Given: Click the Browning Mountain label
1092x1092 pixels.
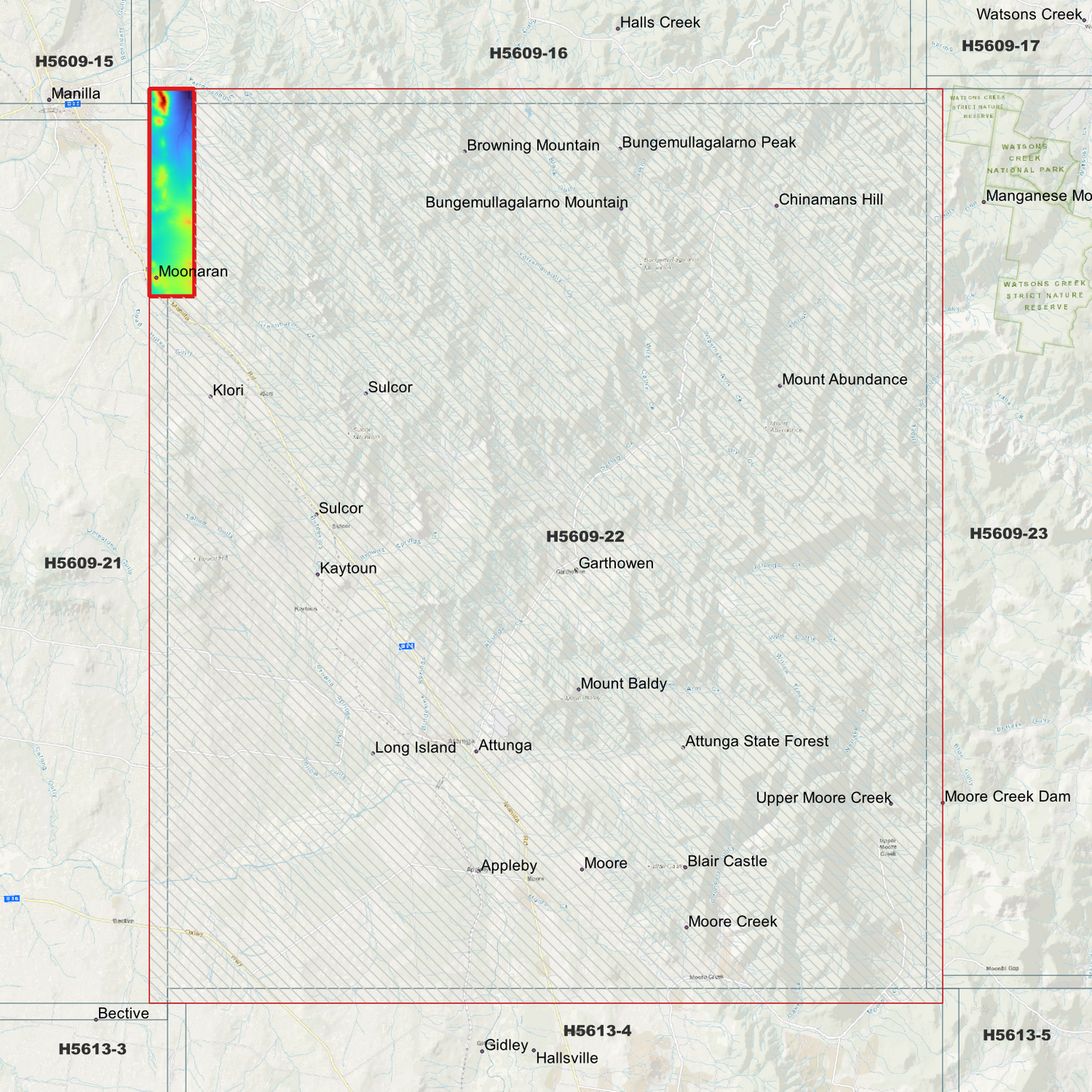Looking at the screenshot, I should (x=533, y=146).
